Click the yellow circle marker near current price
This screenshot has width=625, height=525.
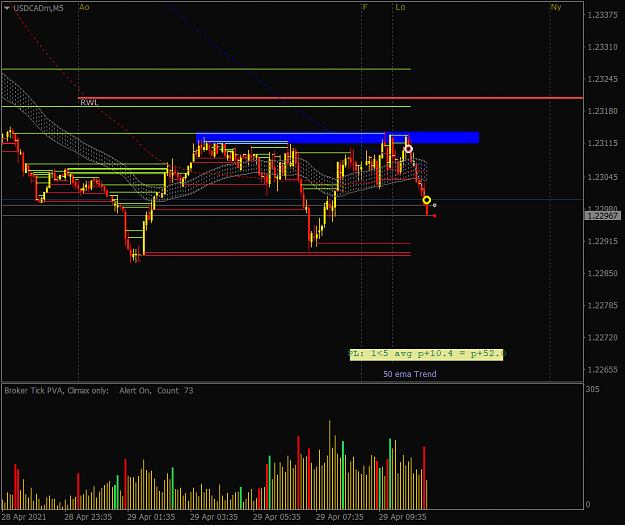click(426, 200)
